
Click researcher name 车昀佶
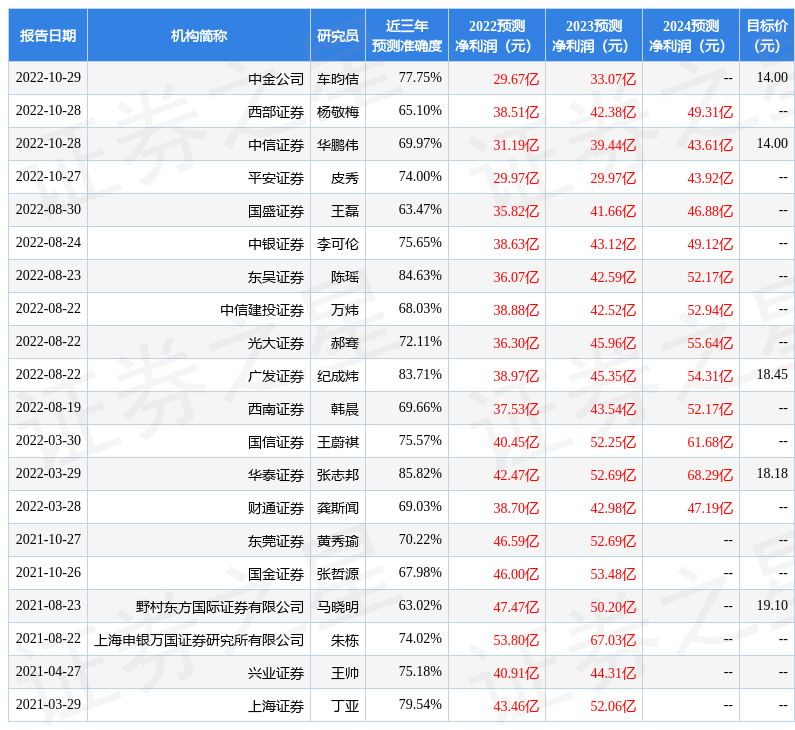(x=338, y=79)
